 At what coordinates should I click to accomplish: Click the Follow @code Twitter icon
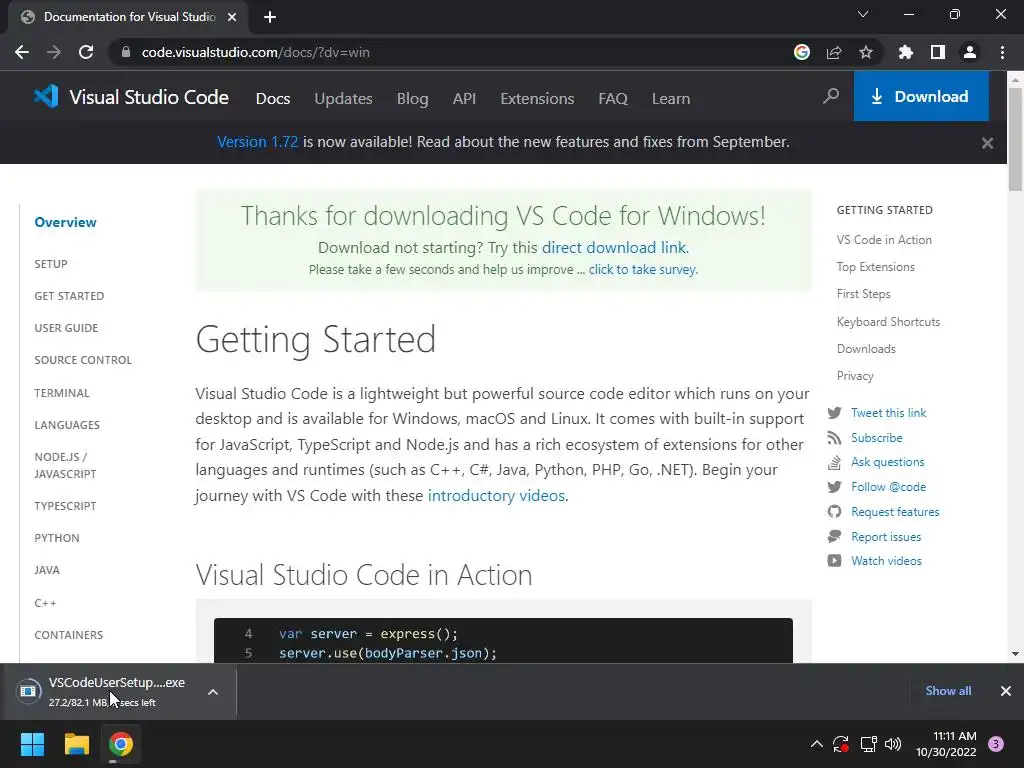click(x=835, y=487)
